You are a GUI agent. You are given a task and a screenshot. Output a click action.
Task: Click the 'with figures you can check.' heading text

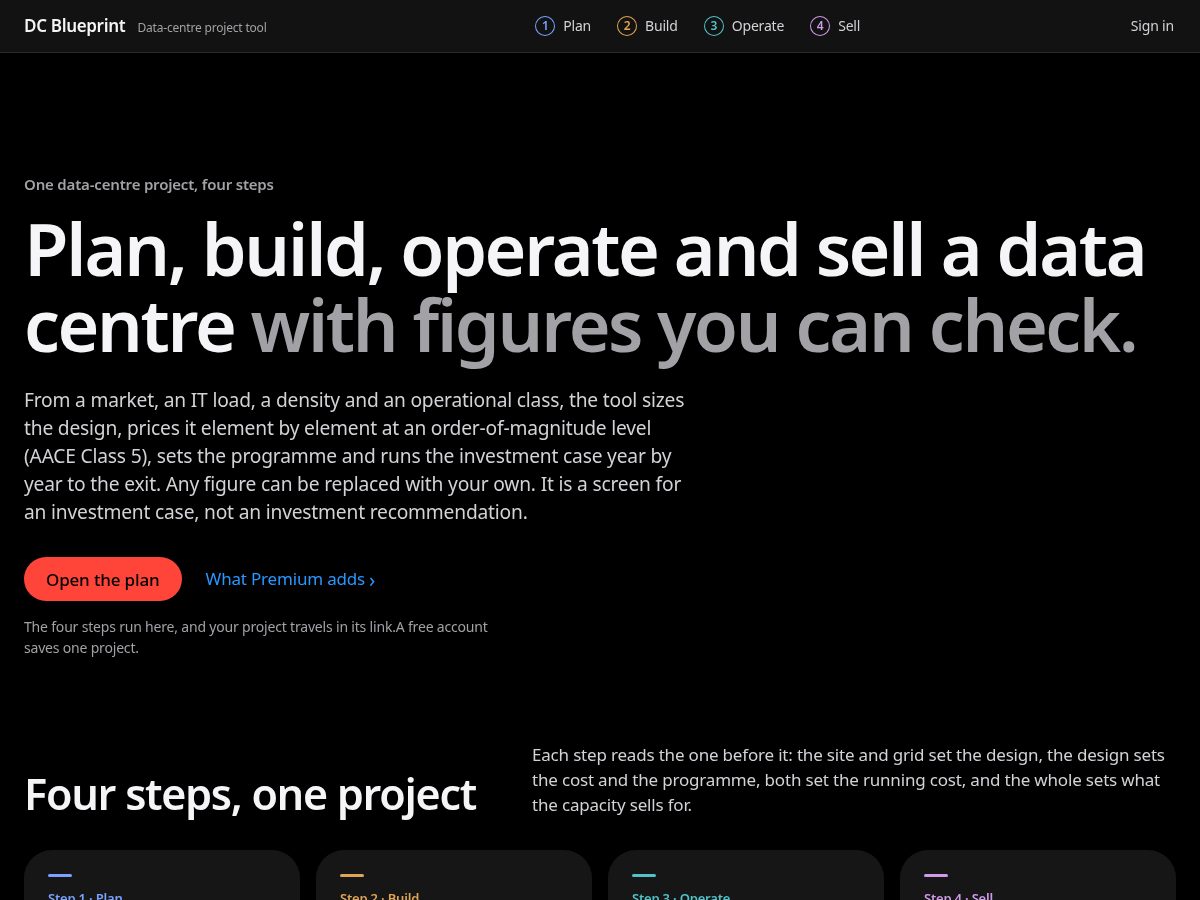tap(694, 326)
